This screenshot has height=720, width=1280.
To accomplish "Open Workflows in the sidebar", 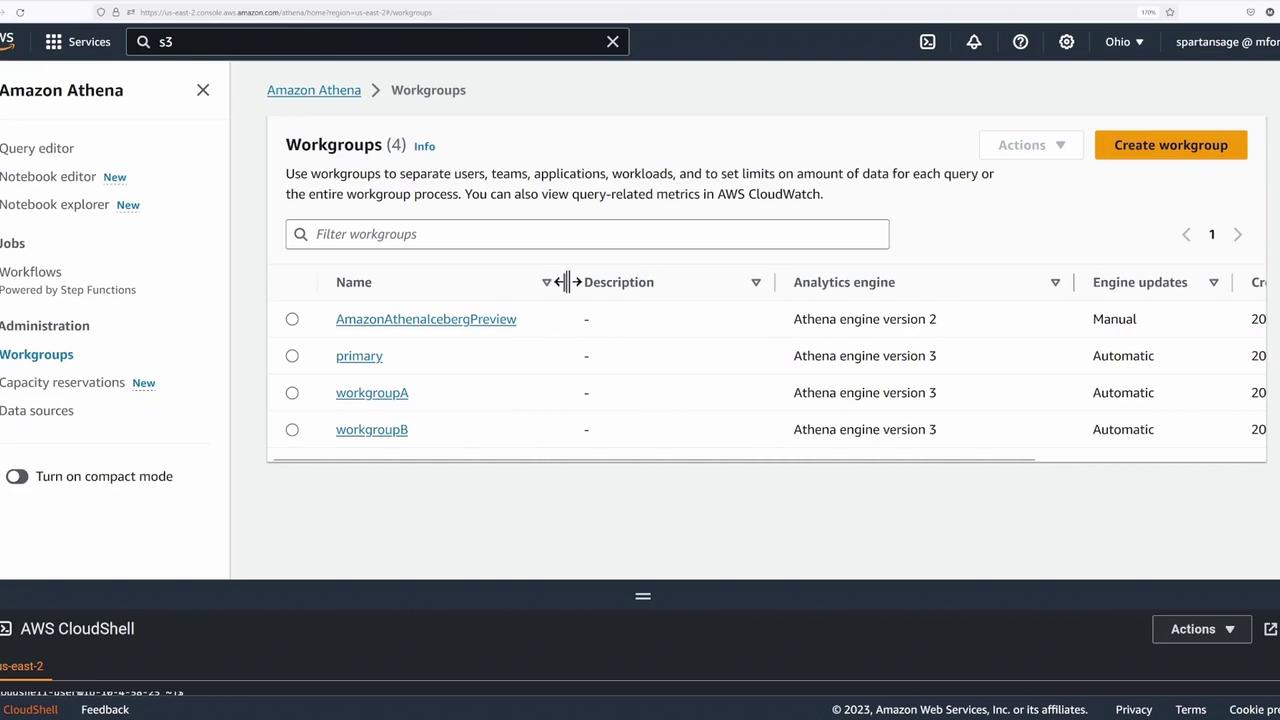I will tap(31, 272).
